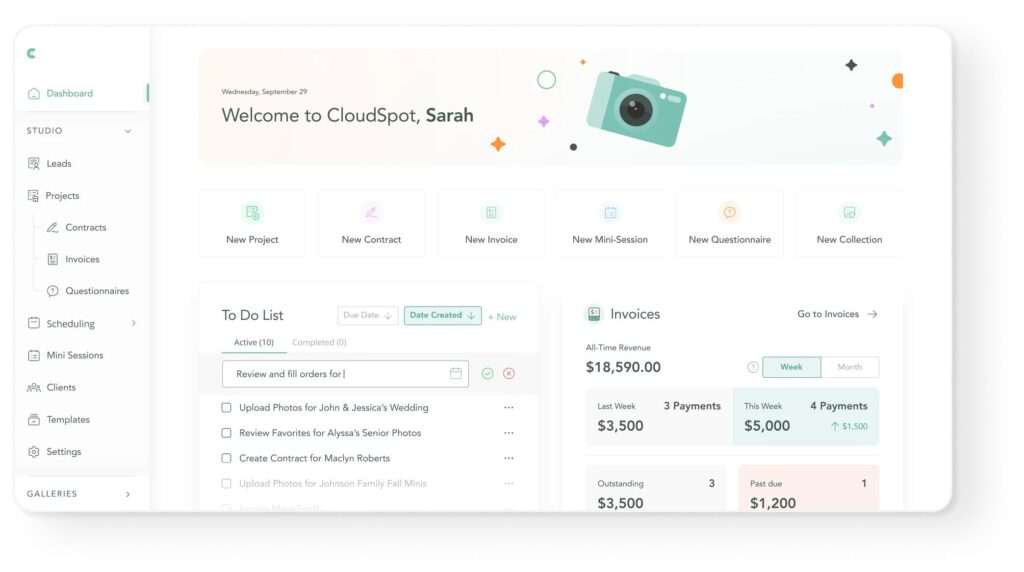
Task: Pick due date with calendar icon in task field
Action: [456, 373]
